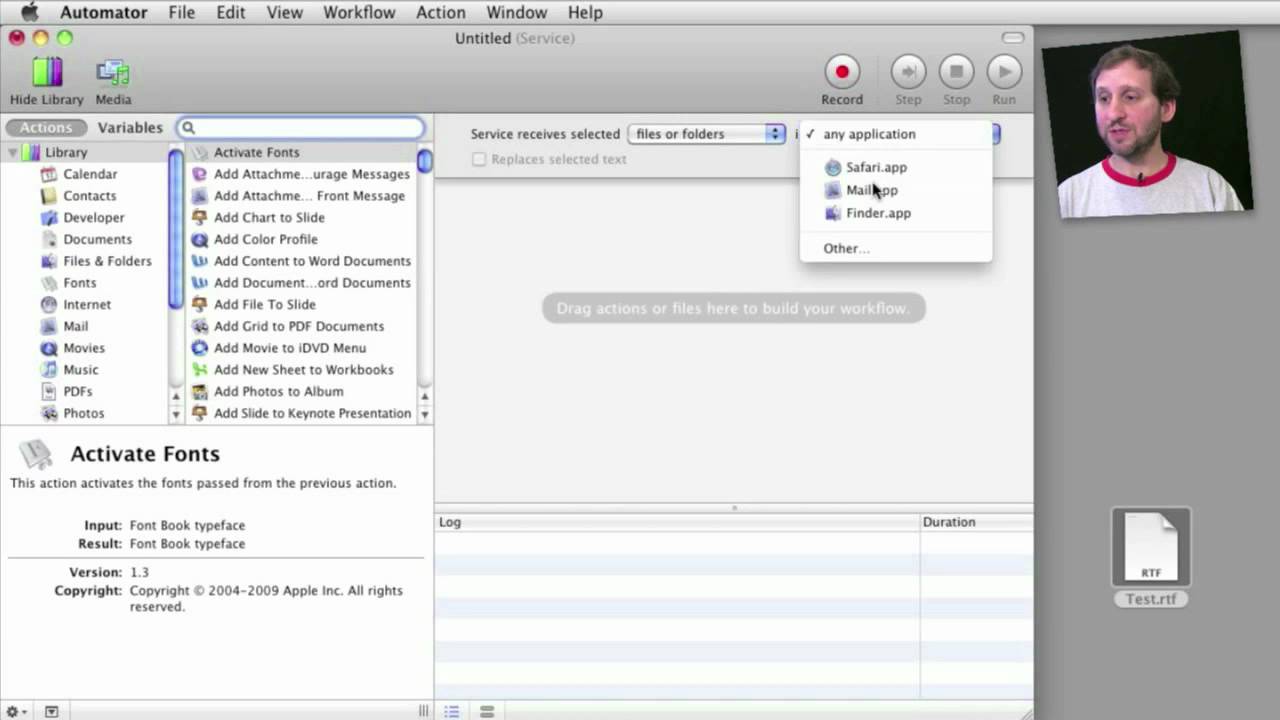Open the Workflow menu
Viewport: 1280px width, 720px height.
[x=359, y=12]
